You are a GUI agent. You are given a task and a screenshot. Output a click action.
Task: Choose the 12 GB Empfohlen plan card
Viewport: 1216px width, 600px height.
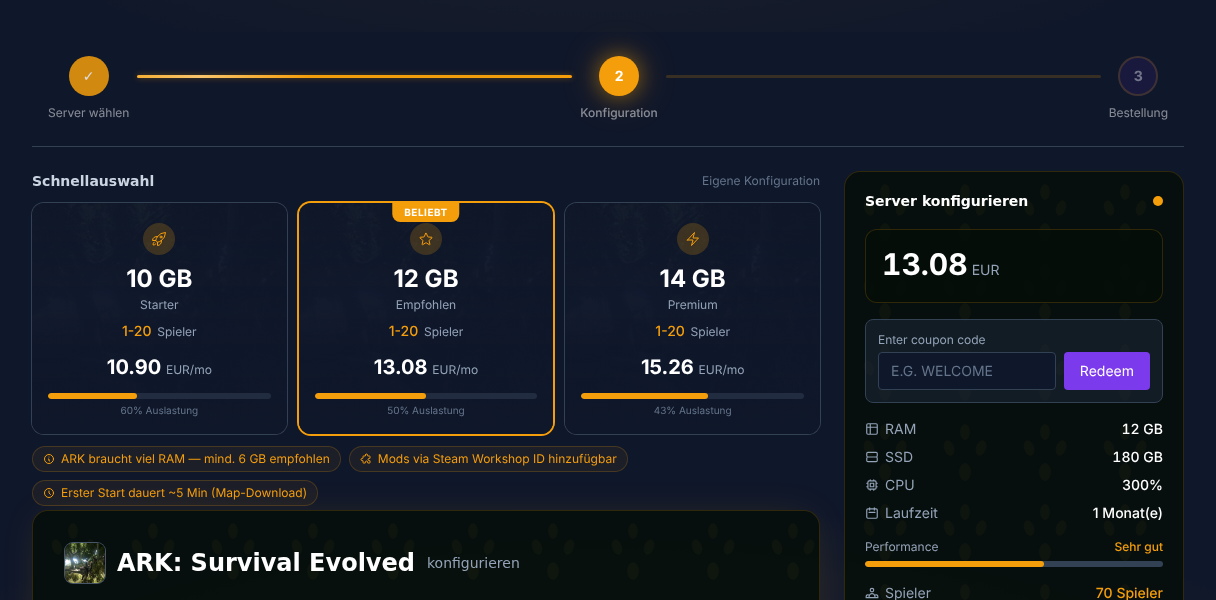426,319
